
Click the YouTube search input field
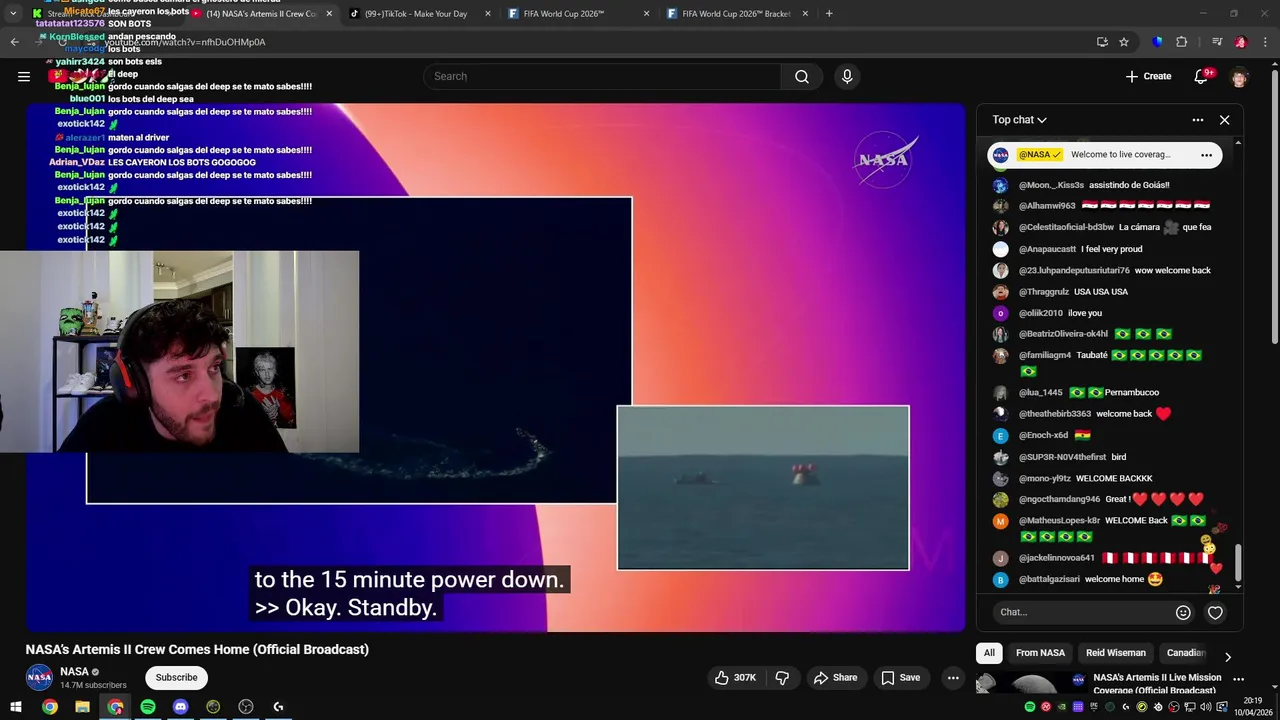[602, 77]
